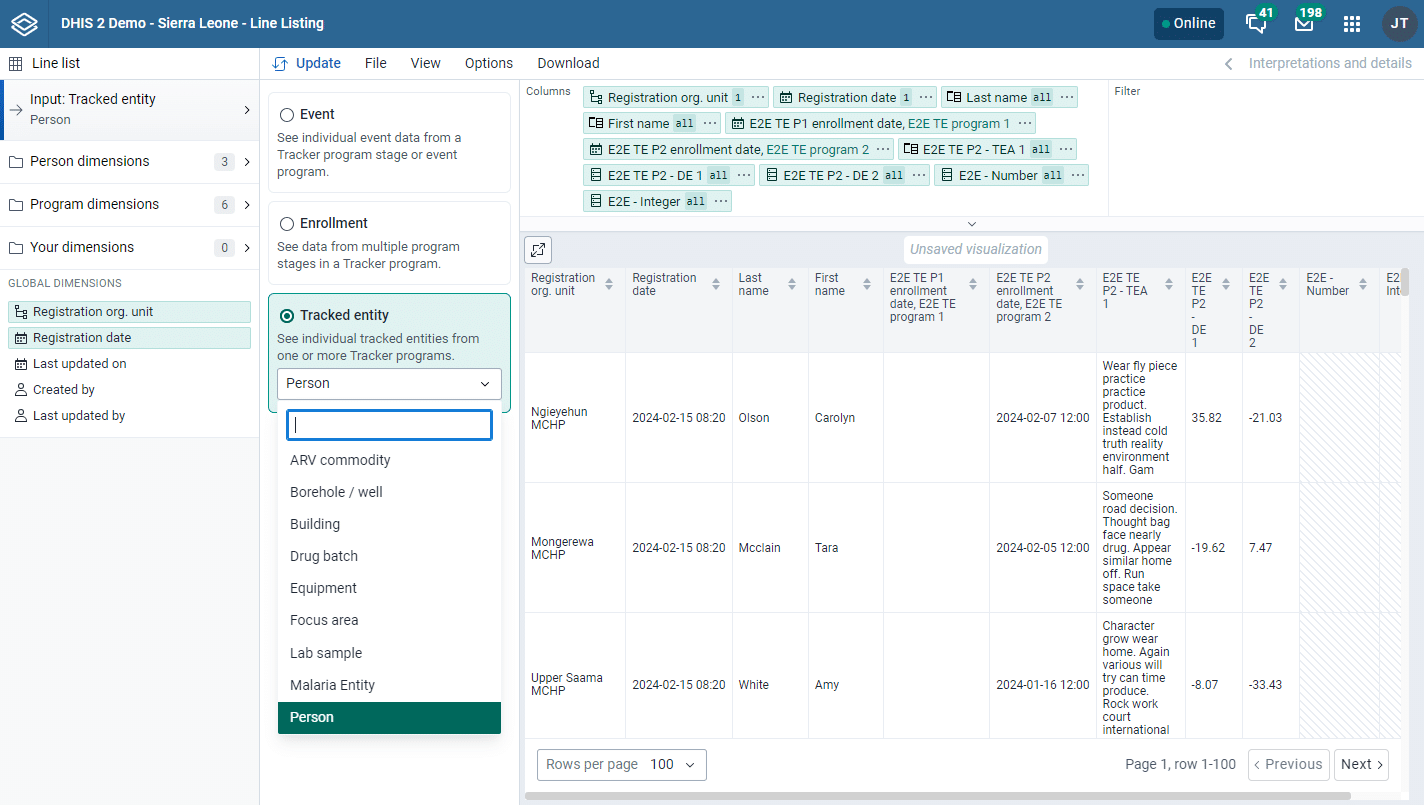Open options menu on Last name chip
The image size is (1424, 805).
1067,97
